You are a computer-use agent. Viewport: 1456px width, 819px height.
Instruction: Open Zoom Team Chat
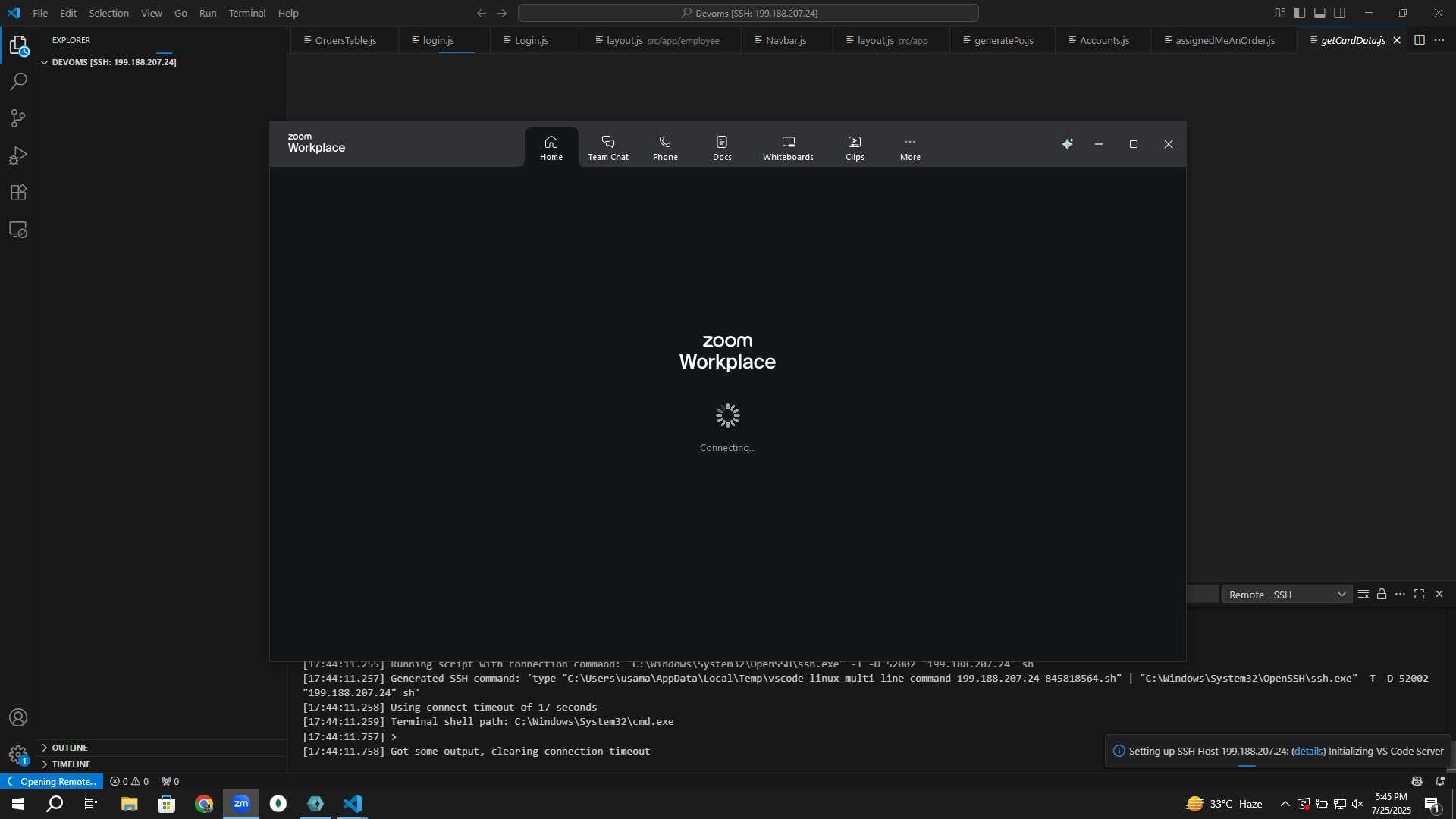point(608,148)
